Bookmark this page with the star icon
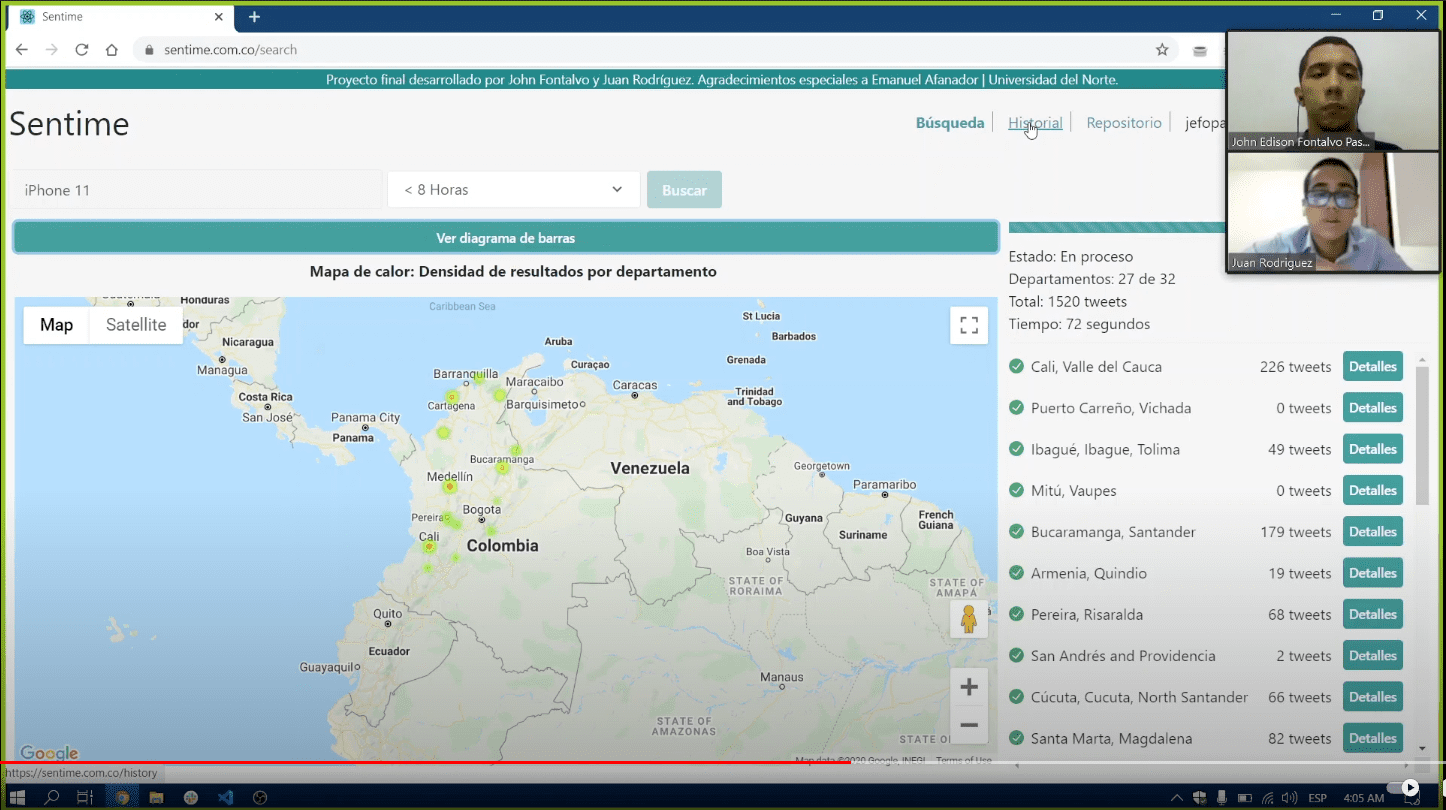This screenshot has width=1446, height=810. (1162, 50)
